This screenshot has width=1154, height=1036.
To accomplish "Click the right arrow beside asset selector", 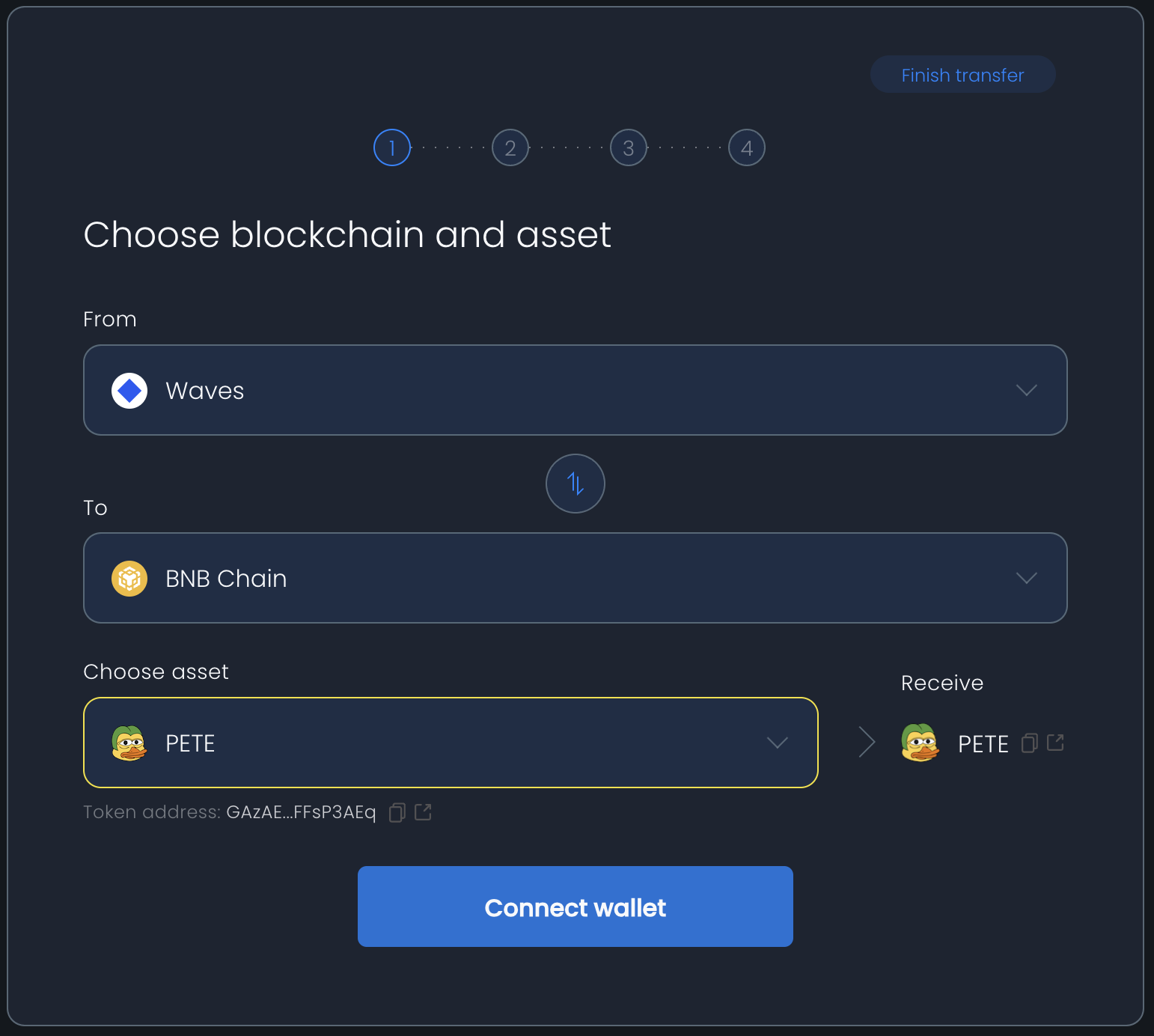I will (x=867, y=743).
